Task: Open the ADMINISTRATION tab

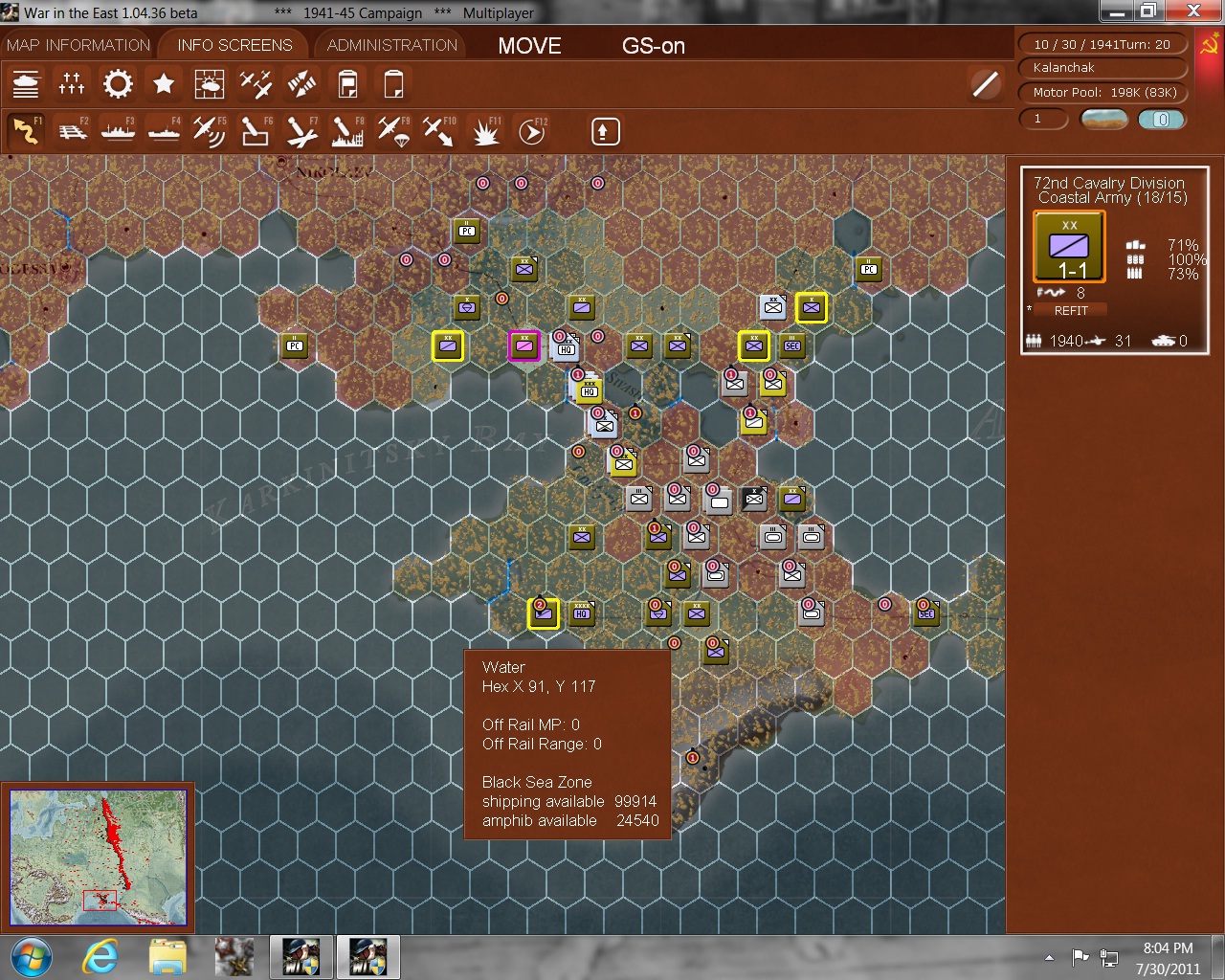Action: (x=392, y=45)
